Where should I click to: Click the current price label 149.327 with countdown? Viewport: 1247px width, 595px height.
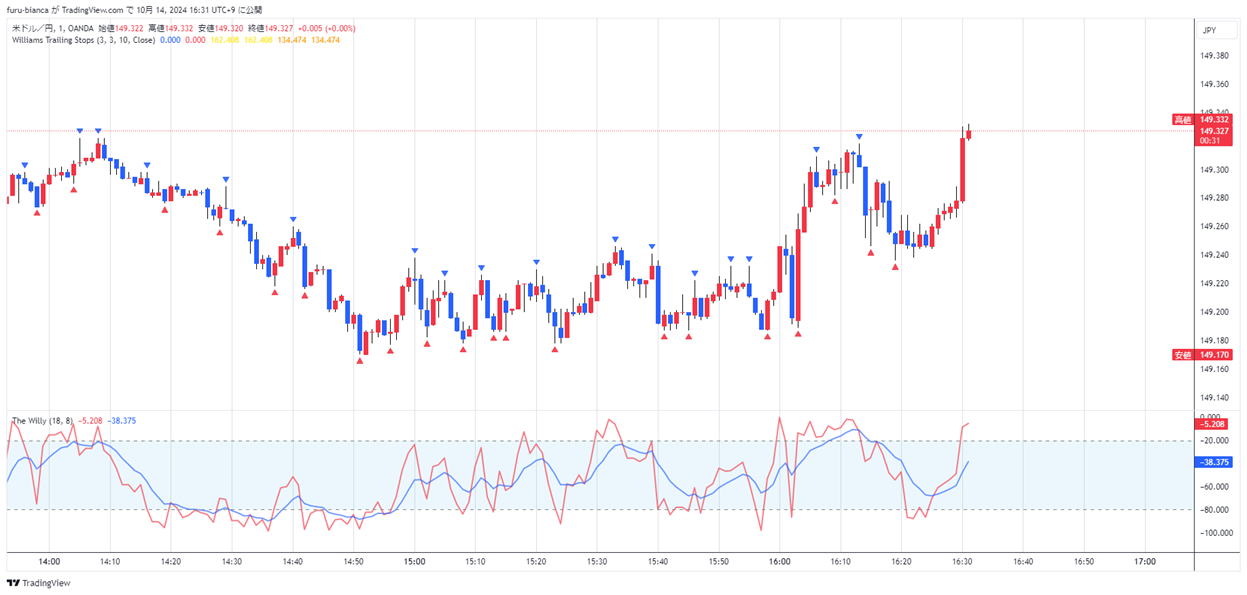coord(1215,136)
